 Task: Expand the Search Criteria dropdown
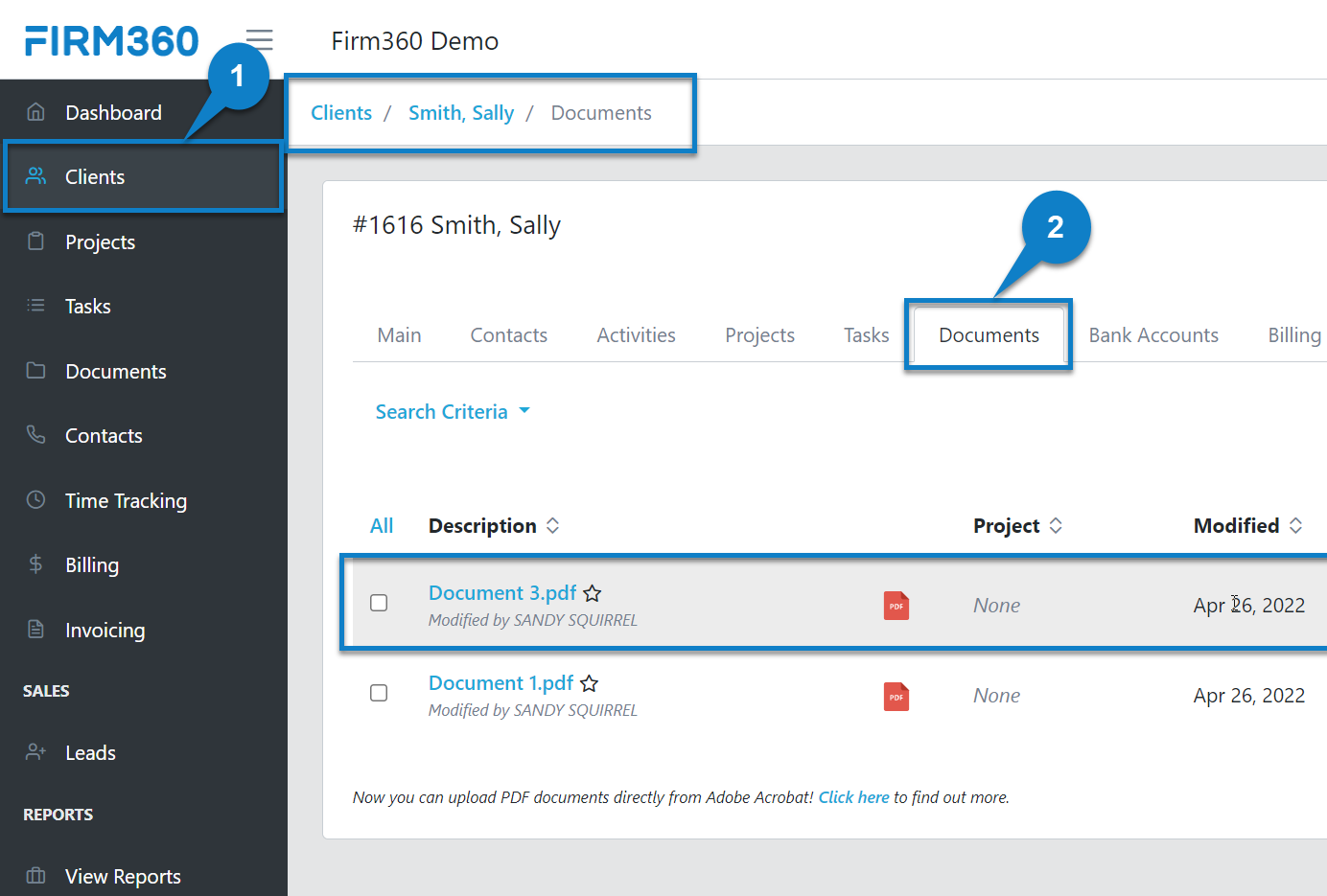tap(452, 411)
